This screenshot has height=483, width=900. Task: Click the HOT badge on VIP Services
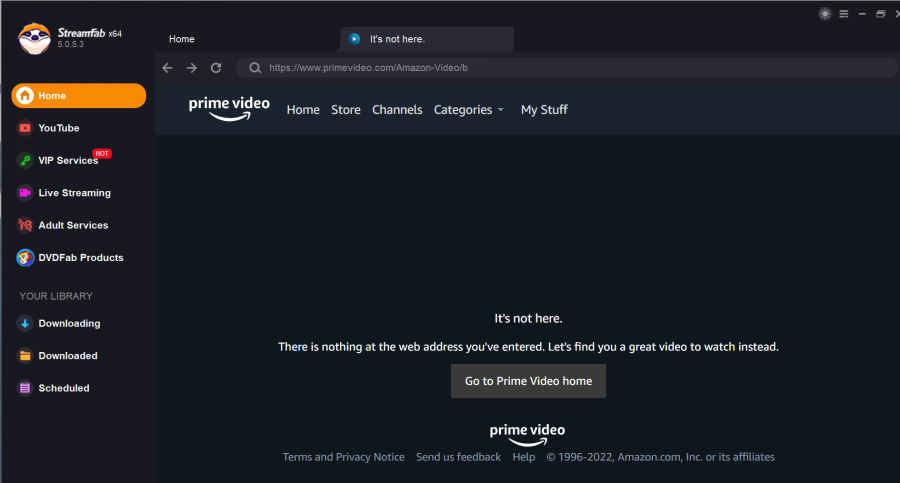click(102, 153)
